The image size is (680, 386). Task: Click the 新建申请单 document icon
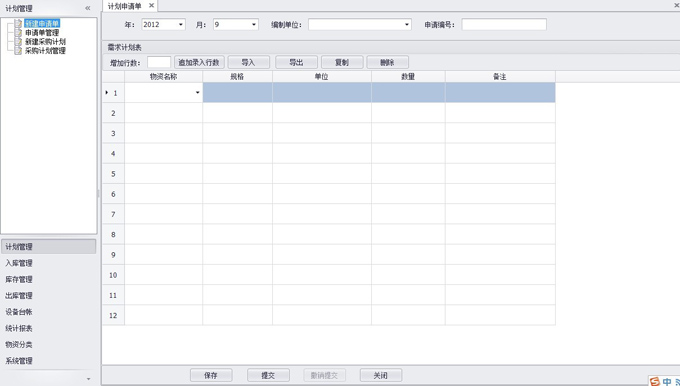coord(18,23)
